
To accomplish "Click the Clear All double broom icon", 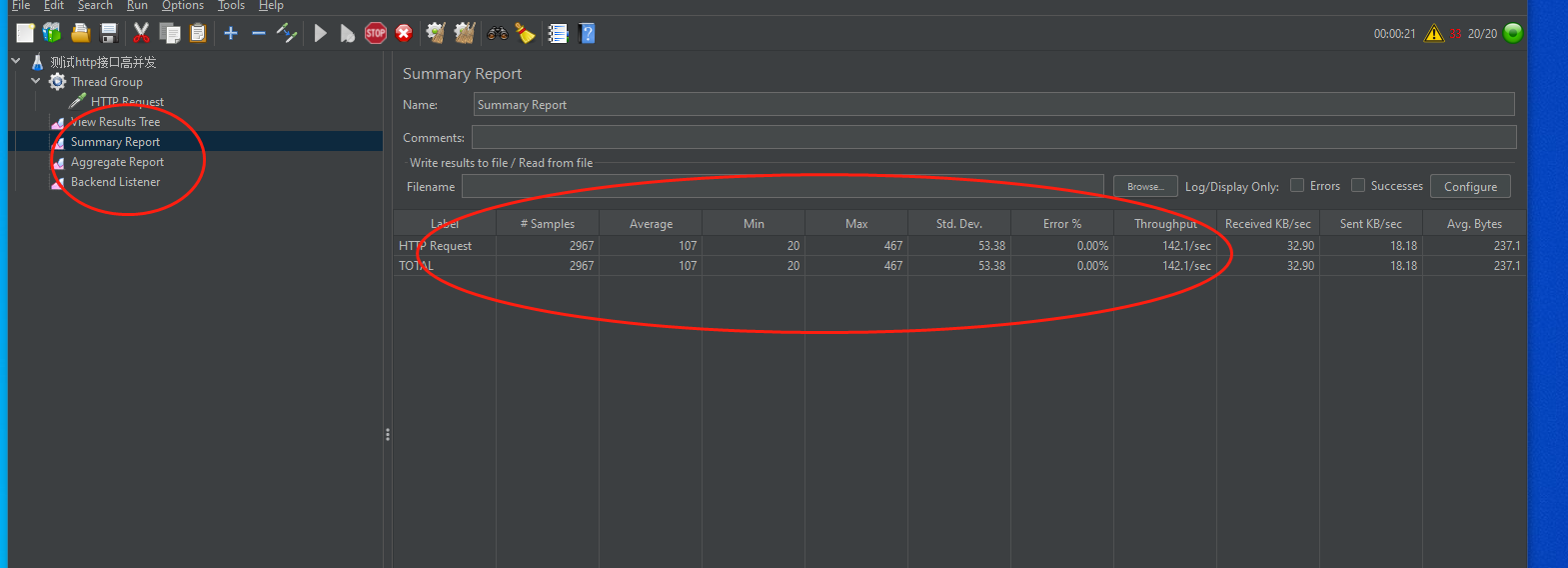I will [465, 33].
